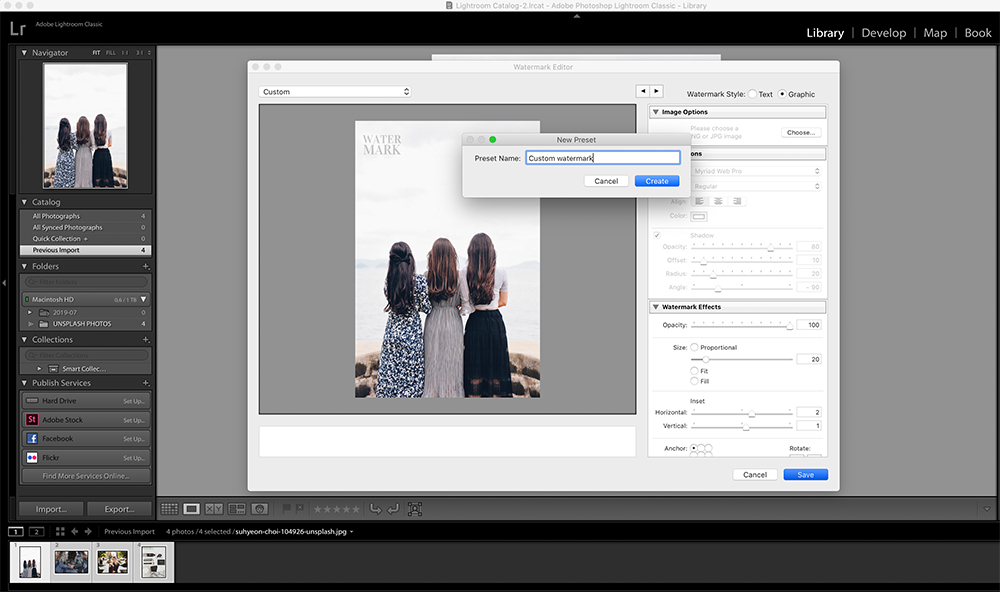Collapse the Watermark Effects section
The width and height of the screenshot is (1000, 592).
point(655,306)
